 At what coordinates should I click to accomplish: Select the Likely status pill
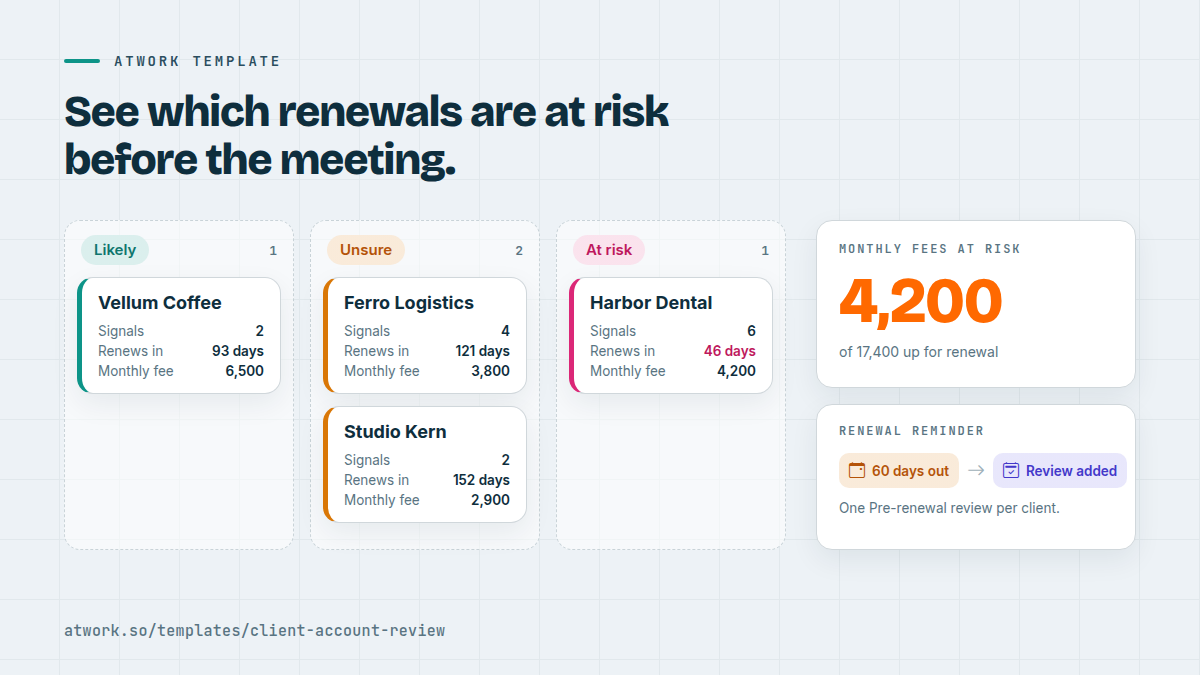[x=115, y=250]
